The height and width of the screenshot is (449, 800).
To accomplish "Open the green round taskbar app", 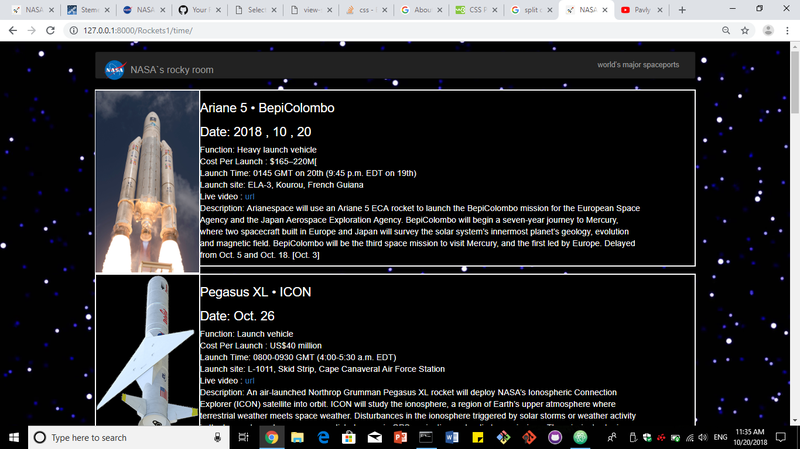I will click(x=580, y=437).
